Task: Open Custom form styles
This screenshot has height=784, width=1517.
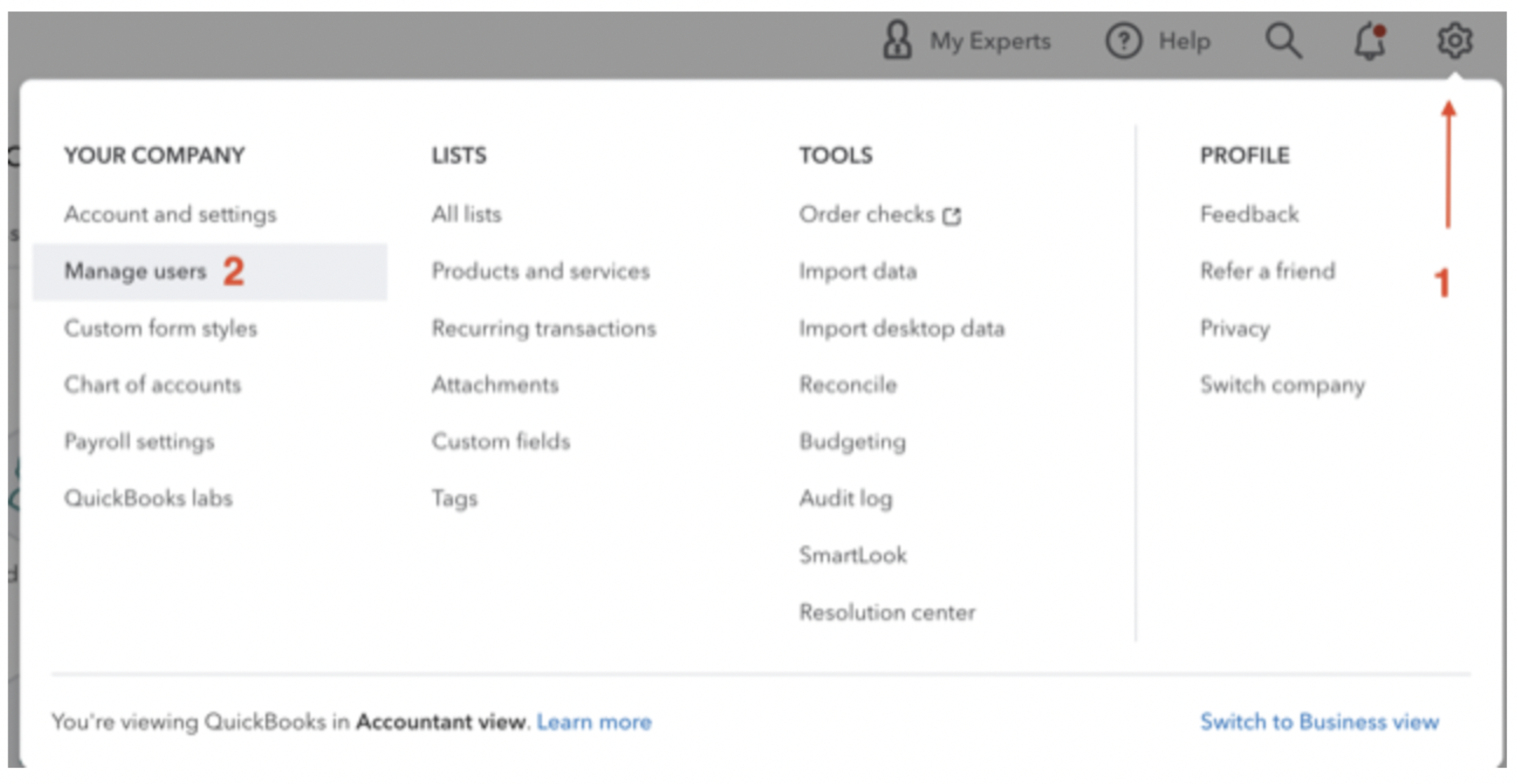Action: click(161, 328)
